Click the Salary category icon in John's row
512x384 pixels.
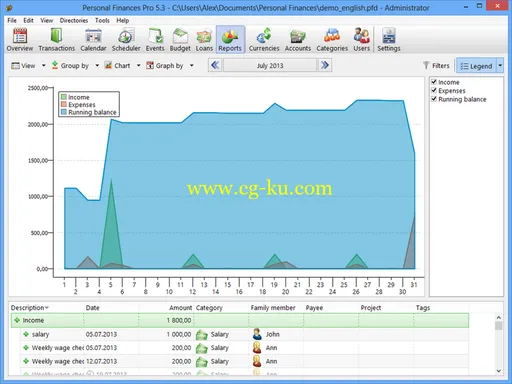(202, 334)
